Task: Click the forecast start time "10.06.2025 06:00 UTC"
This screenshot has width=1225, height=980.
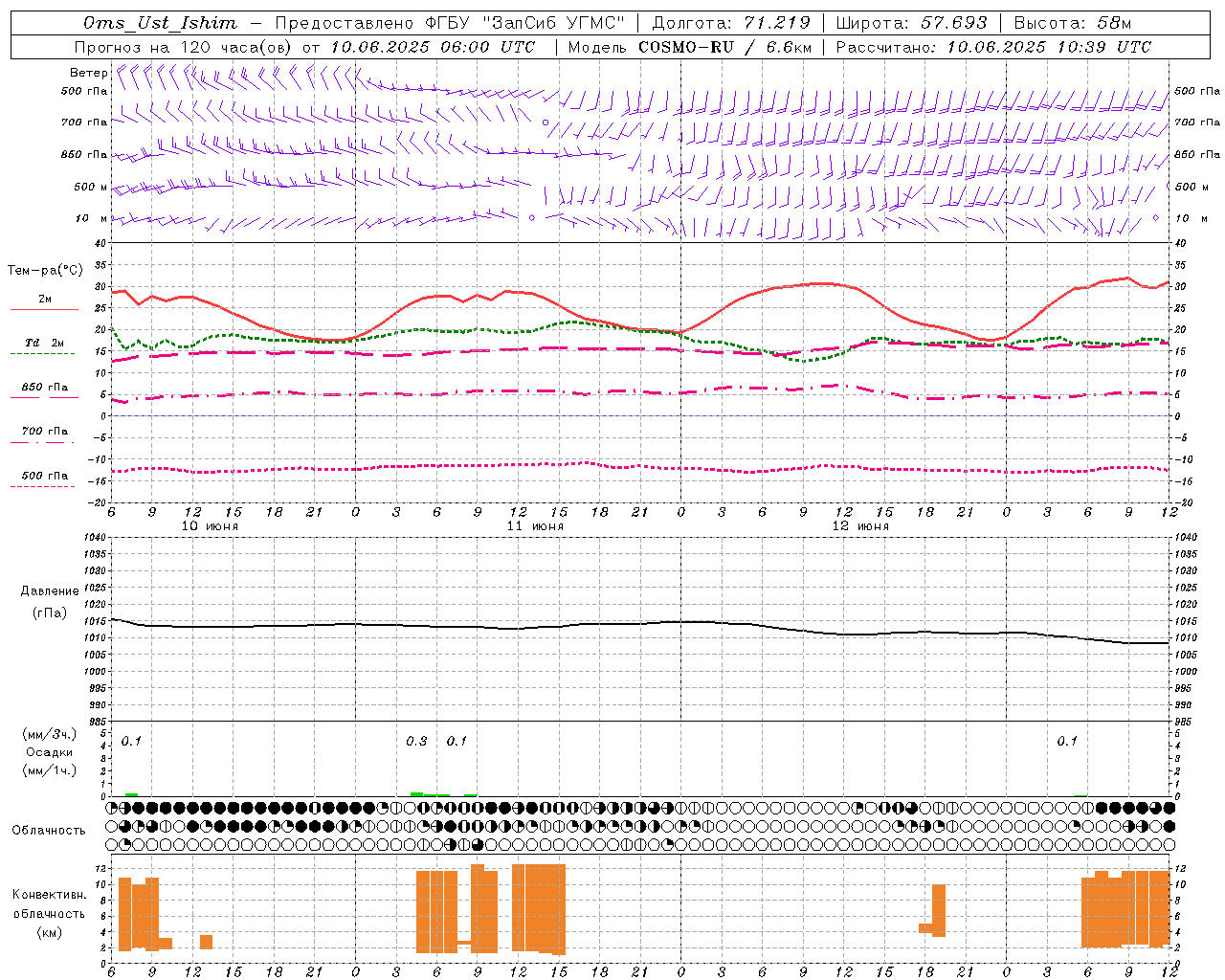Action: 433,47
